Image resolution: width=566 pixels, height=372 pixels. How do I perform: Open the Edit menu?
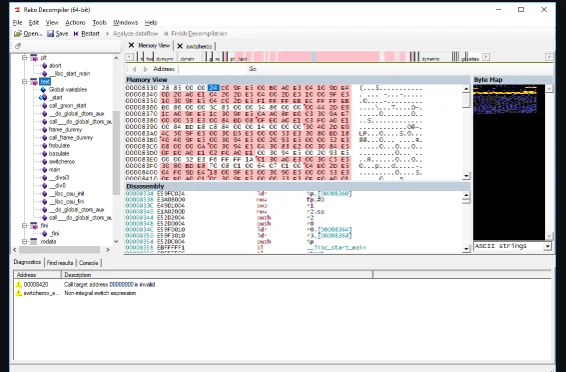click(x=34, y=22)
